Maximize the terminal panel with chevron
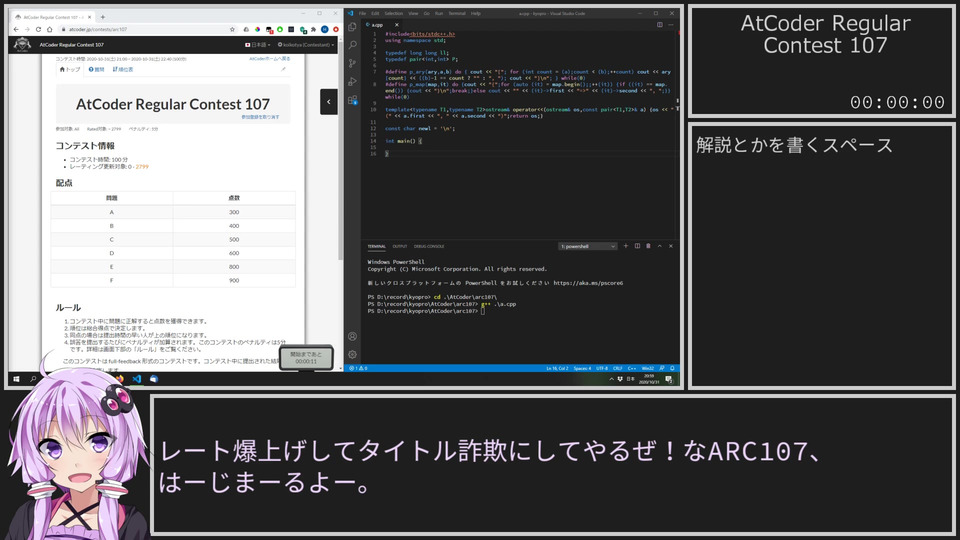This screenshot has height=540, width=960. [x=659, y=246]
